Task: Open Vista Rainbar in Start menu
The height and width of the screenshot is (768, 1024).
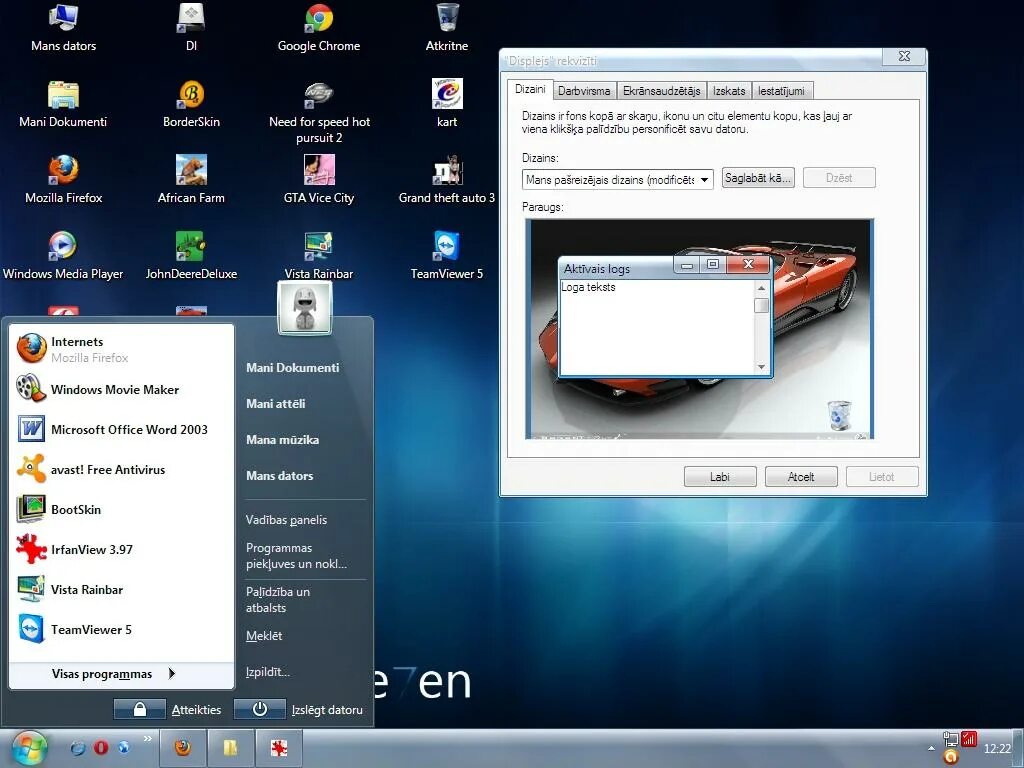Action: pyautogui.click(x=121, y=589)
